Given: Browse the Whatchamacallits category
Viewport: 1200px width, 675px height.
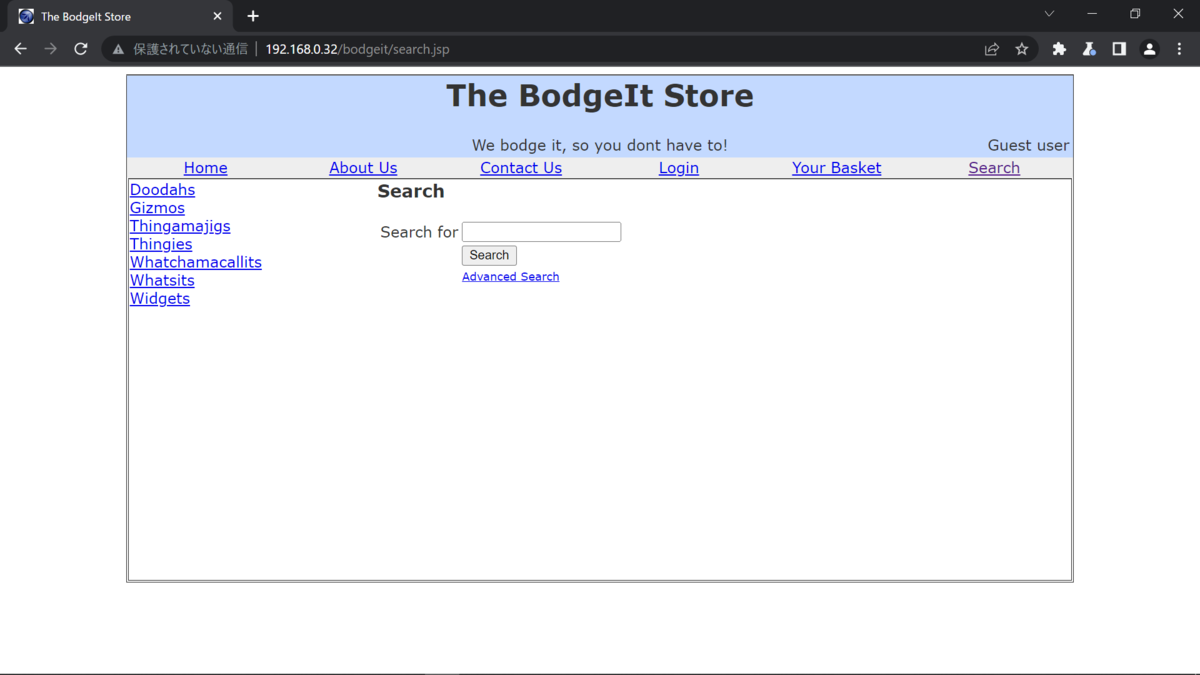Looking at the screenshot, I should click(196, 262).
